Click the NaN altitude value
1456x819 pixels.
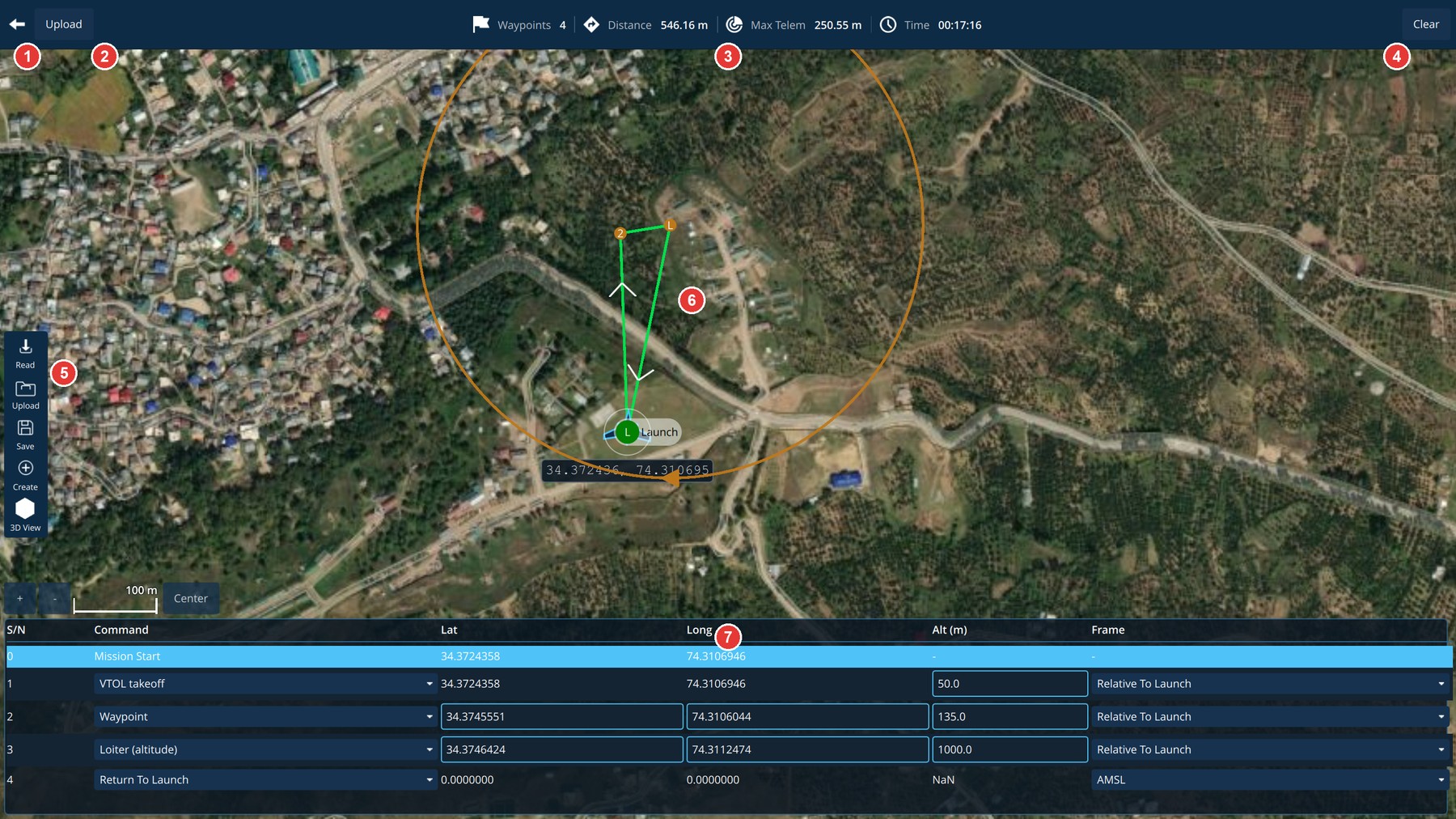[x=943, y=779]
